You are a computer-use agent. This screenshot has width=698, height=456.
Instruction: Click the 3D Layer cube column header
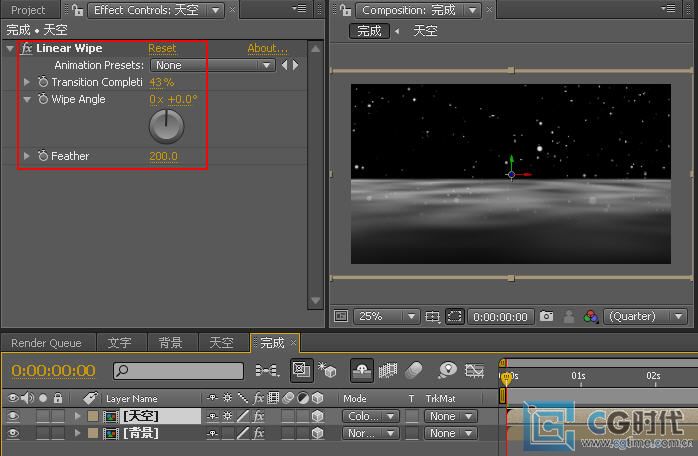[x=317, y=398]
